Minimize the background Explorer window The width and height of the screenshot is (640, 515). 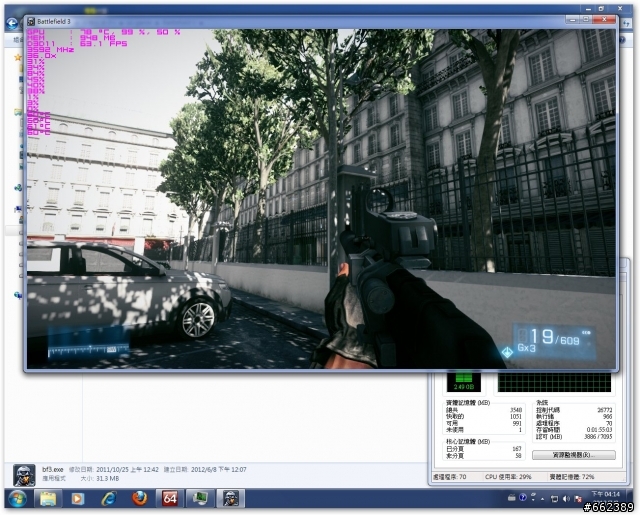click(x=588, y=9)
